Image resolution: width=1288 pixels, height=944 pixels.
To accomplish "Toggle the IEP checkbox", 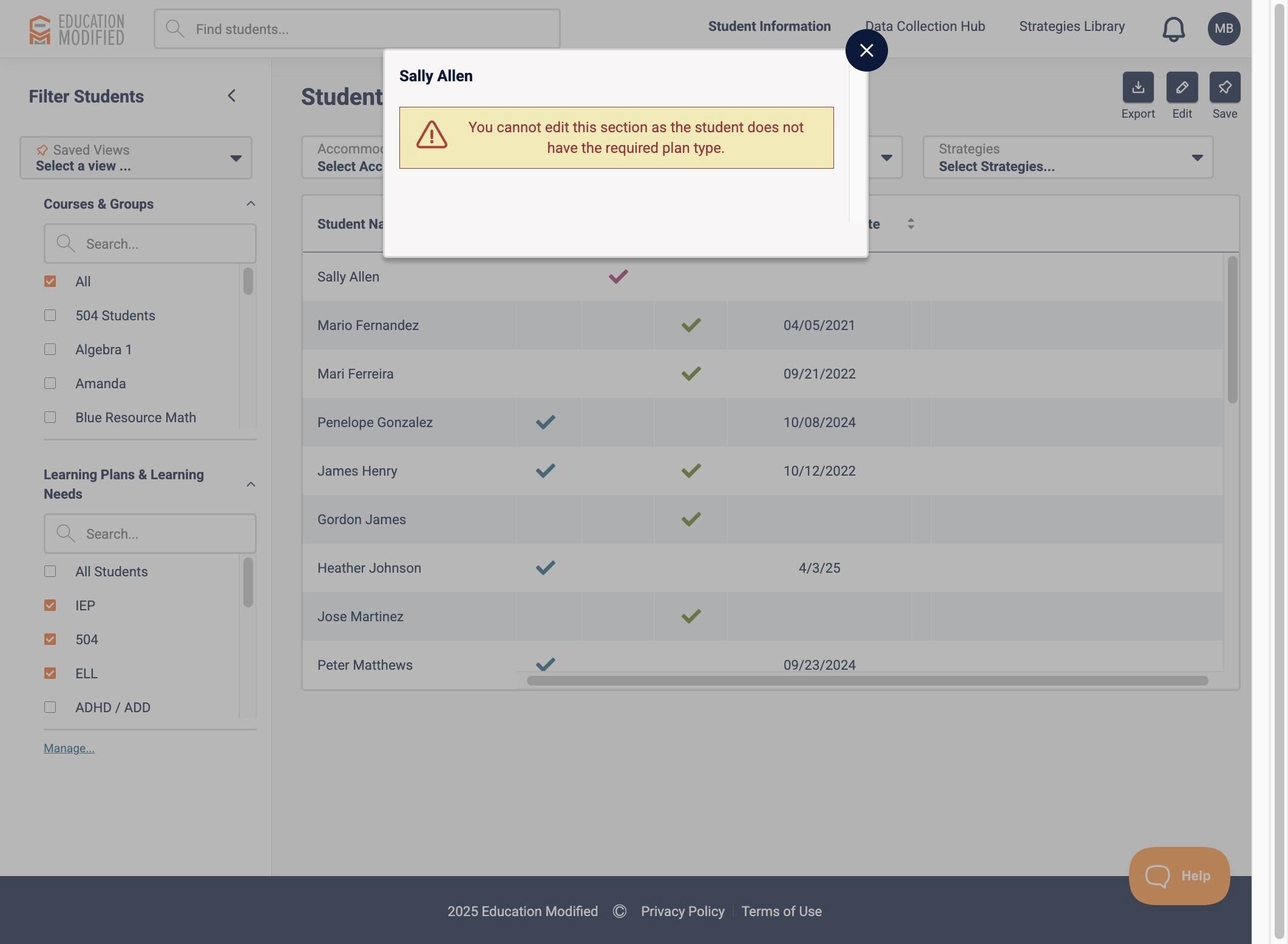I will pos(50,605).
